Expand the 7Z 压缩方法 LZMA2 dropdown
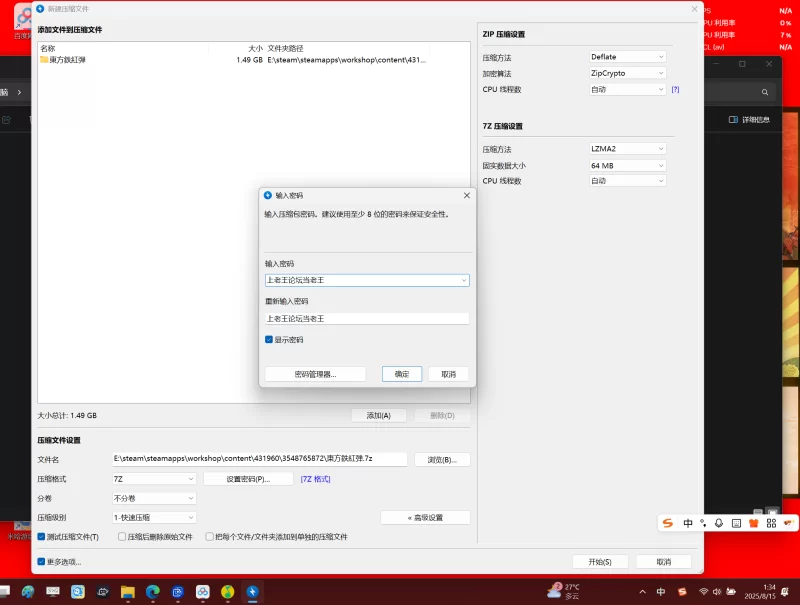The height and width of the screenshot is (605, 800). coord(628,148)
